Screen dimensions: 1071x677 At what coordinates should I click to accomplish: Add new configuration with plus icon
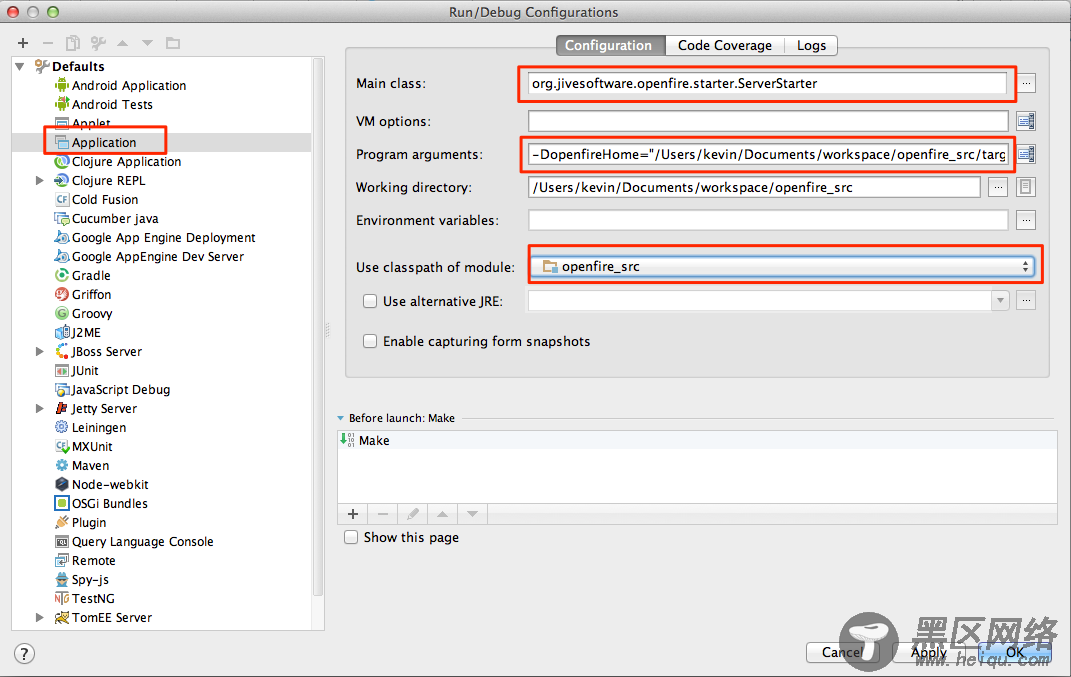pos(23,43)
